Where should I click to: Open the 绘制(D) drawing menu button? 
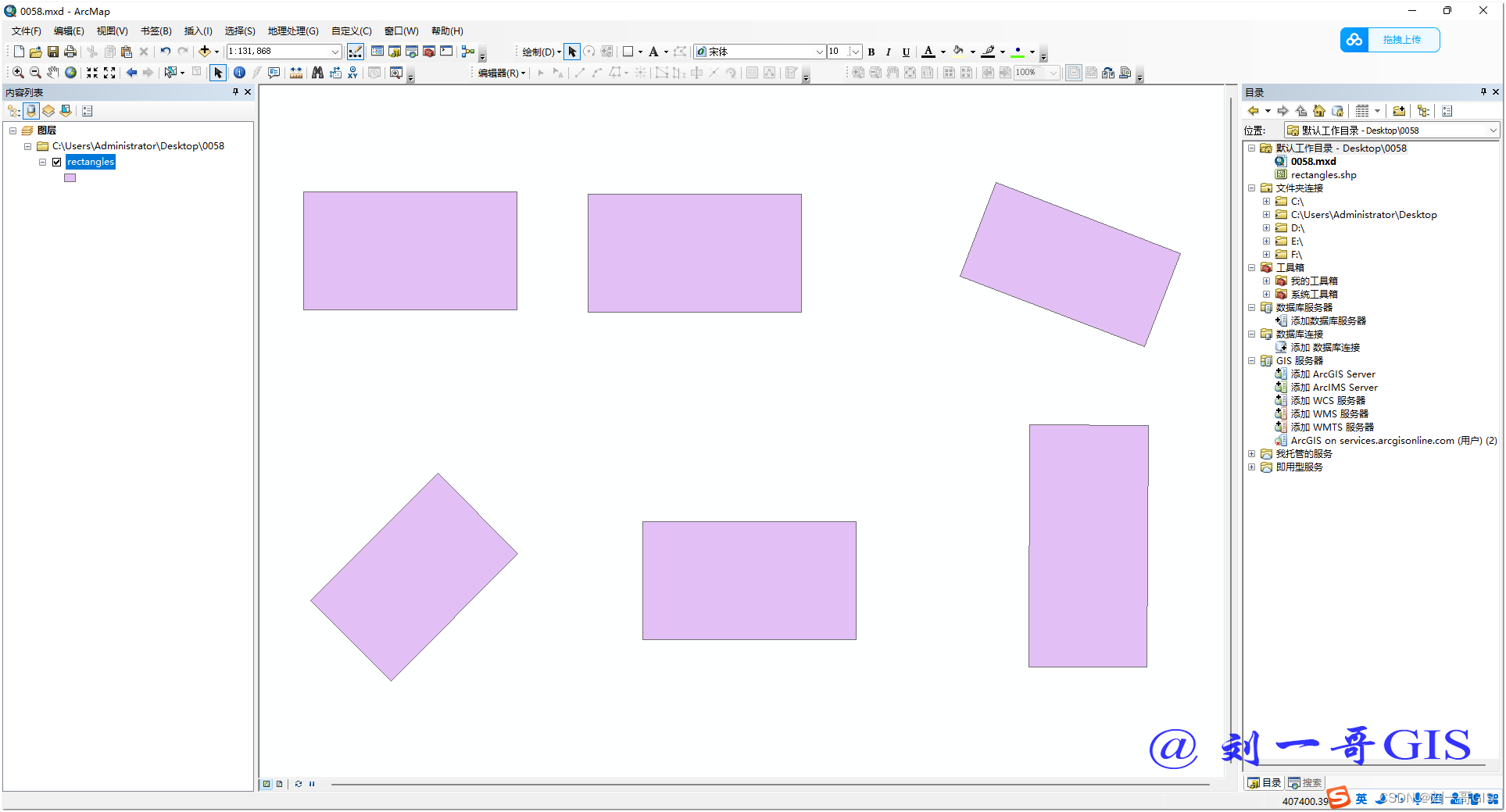pos(542,52)
